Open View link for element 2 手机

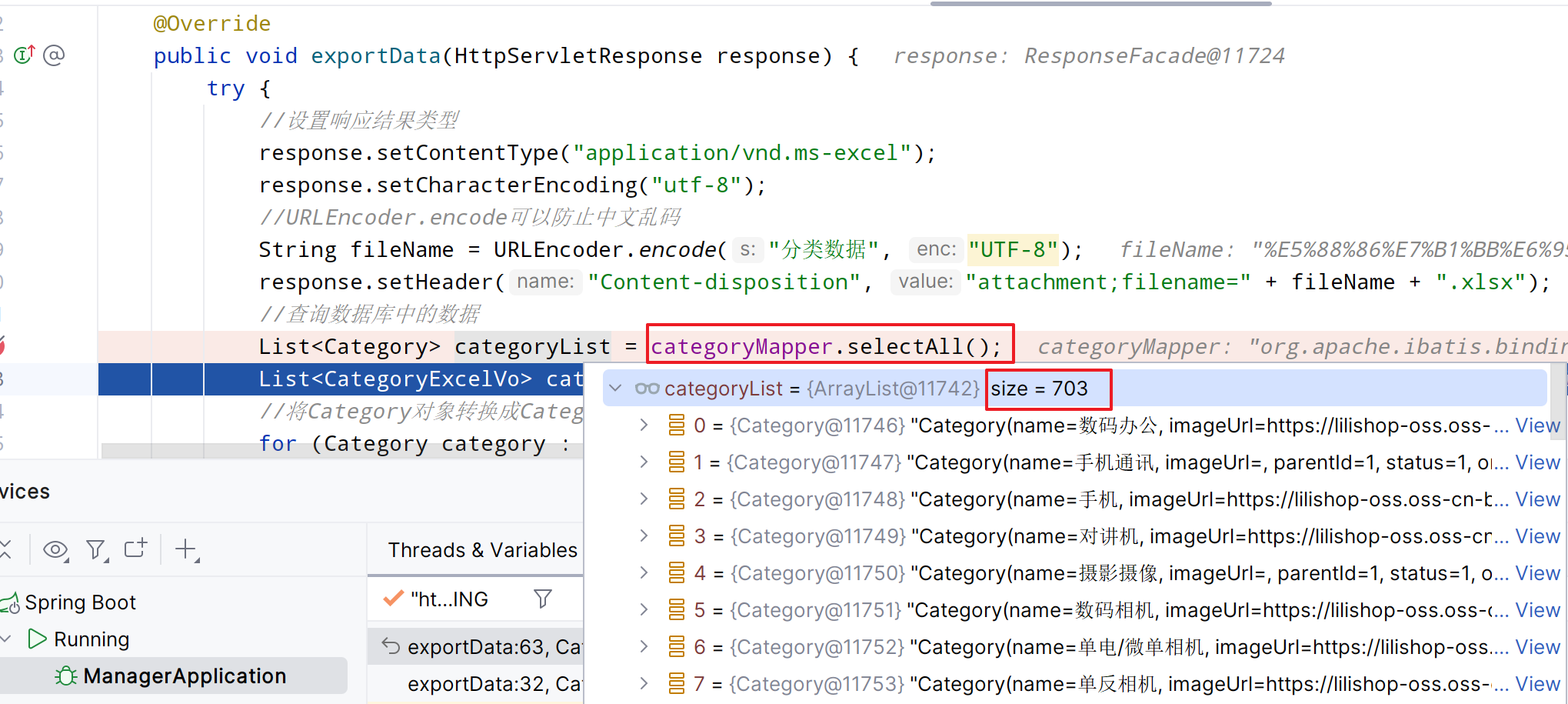[x=1537, y=499]
